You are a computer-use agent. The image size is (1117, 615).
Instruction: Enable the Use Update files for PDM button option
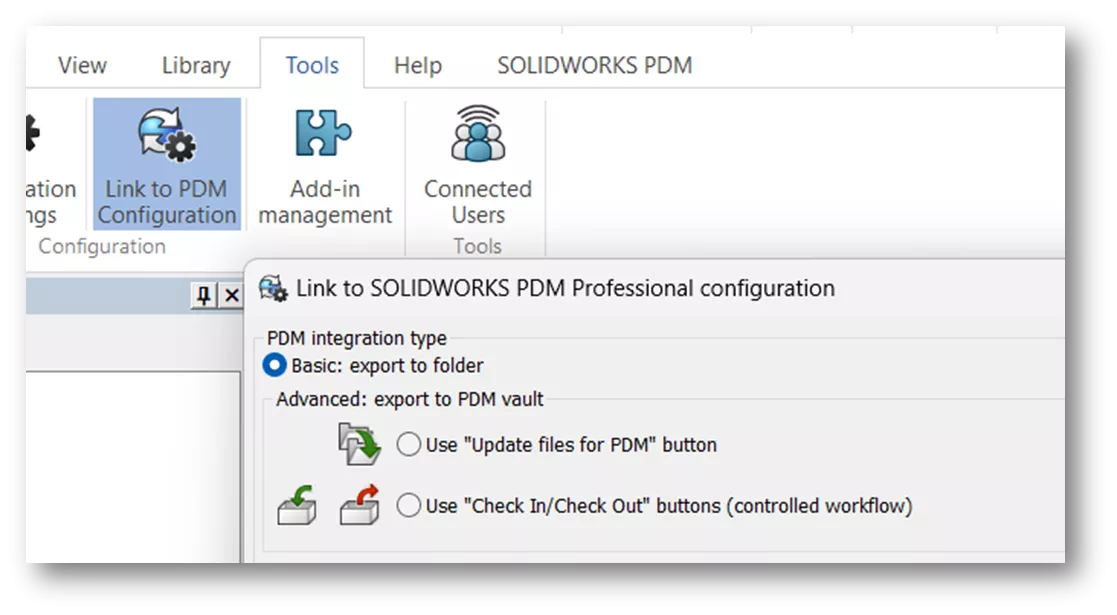pyautogui.click(x=408, y=444)
